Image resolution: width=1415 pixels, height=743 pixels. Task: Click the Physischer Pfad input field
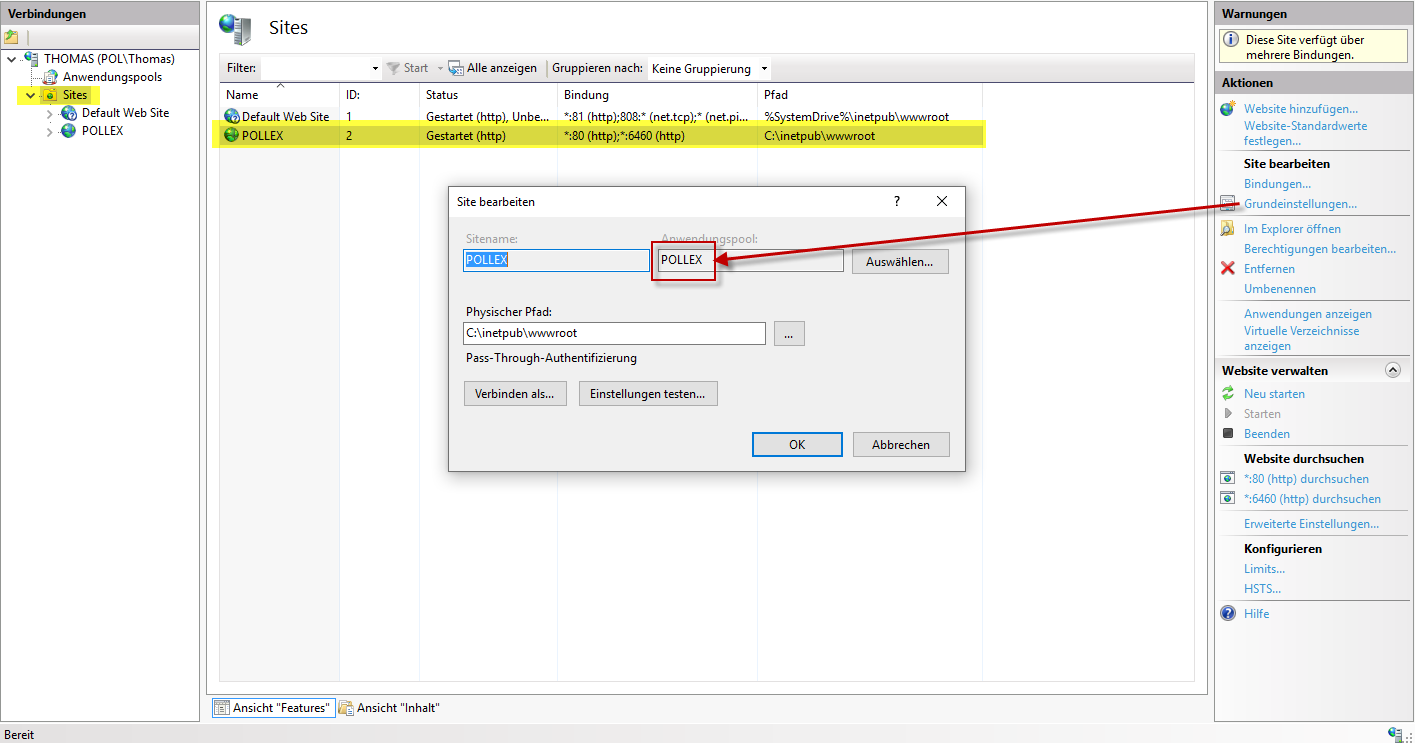(615, 333)
